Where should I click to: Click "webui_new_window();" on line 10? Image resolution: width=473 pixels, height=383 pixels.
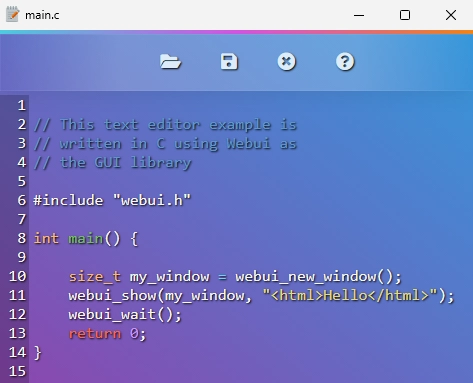pyautogui.click(x=319, y=277)
